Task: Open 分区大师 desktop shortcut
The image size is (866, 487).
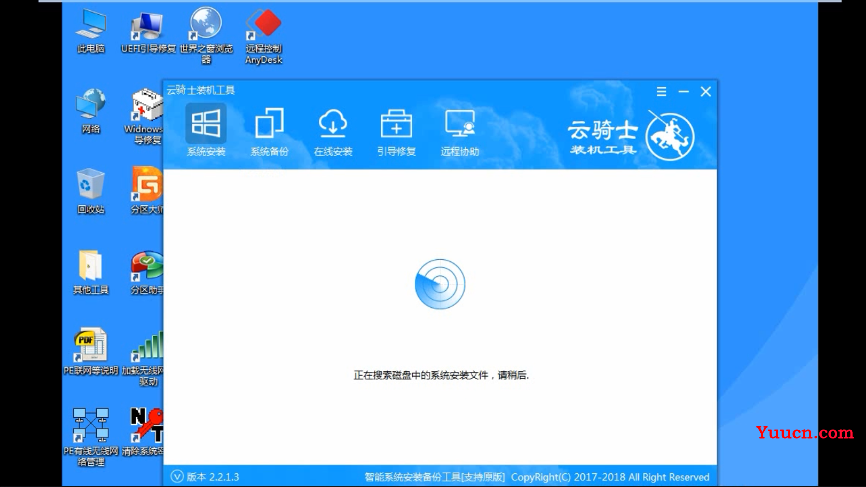Action: click(x=147, y=191)
